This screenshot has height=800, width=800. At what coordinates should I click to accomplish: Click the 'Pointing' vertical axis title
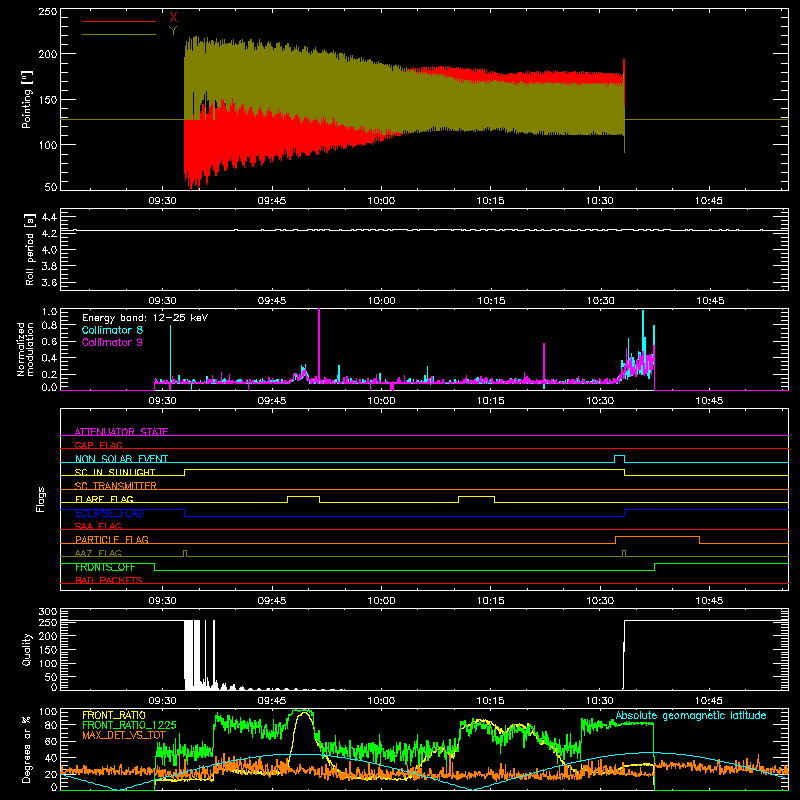coord(27,99)
